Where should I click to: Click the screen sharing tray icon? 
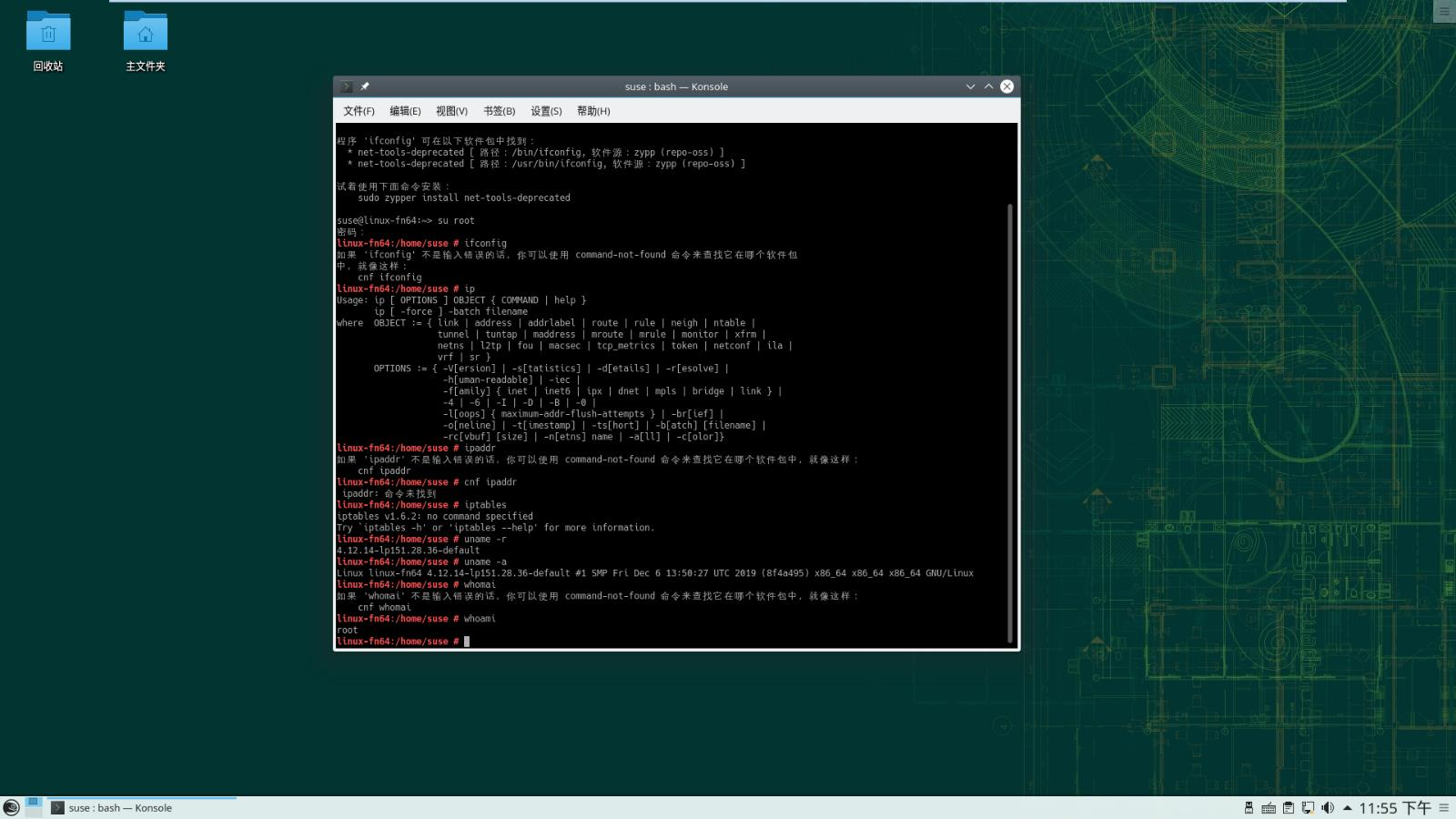[1309, 807]
